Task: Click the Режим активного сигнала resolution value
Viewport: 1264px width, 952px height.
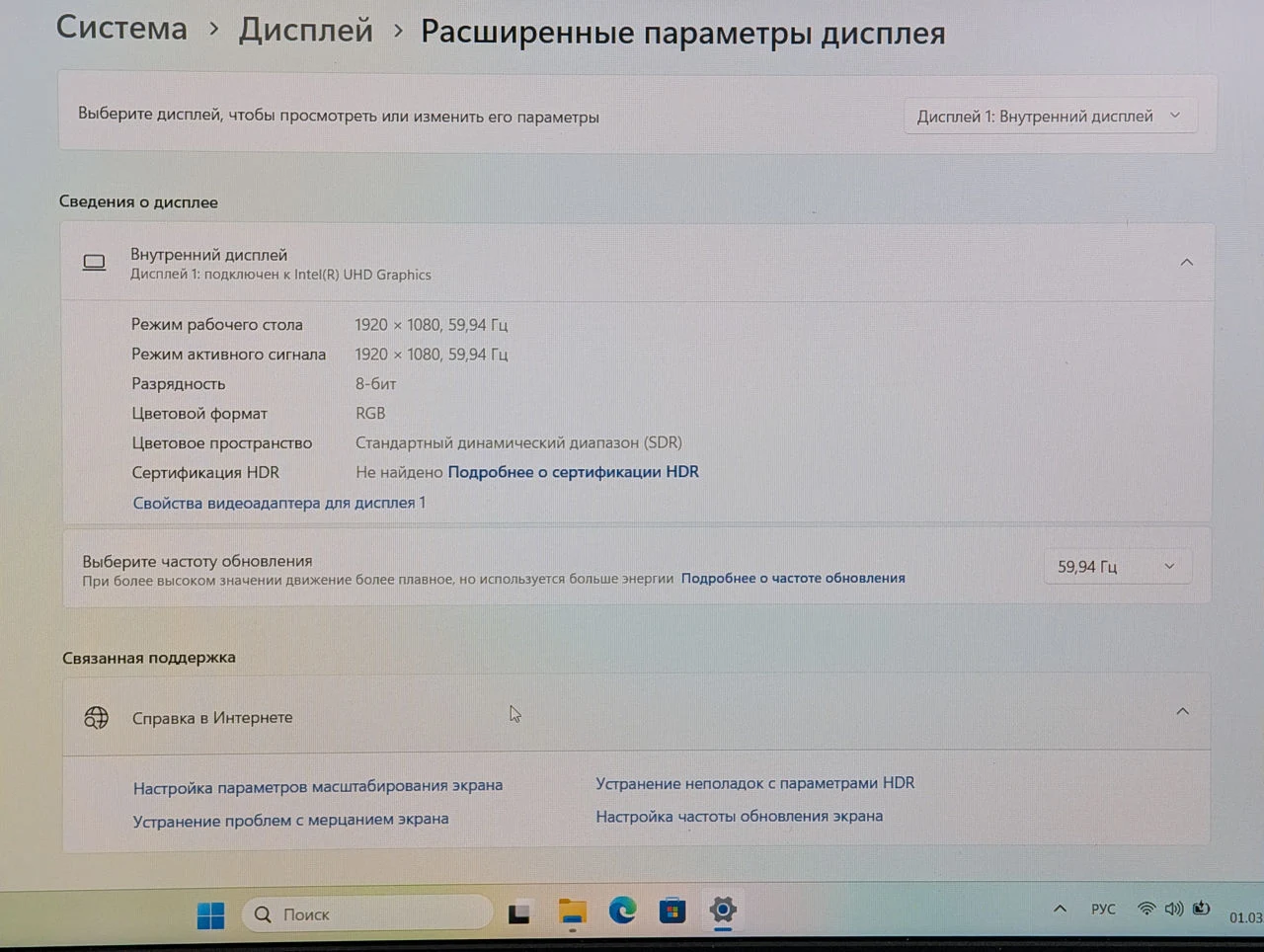Action: tap(432, 355)
